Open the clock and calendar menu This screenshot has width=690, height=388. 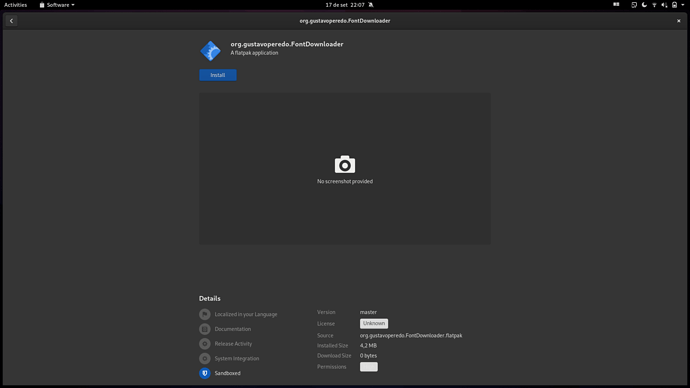345,5
